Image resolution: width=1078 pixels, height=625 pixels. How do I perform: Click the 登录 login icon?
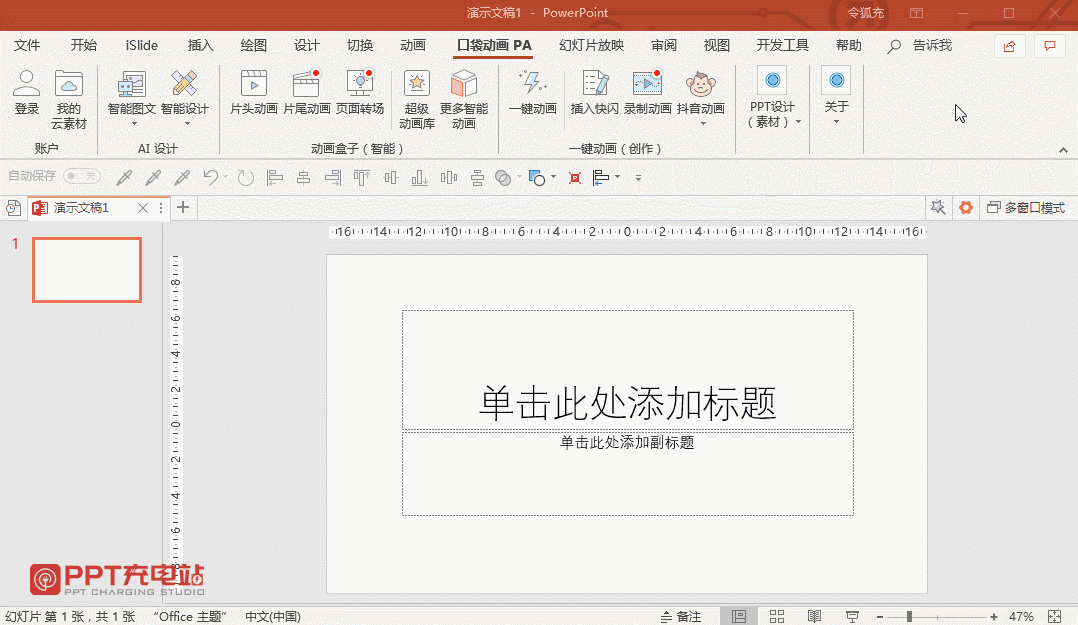tap(26, 83)
